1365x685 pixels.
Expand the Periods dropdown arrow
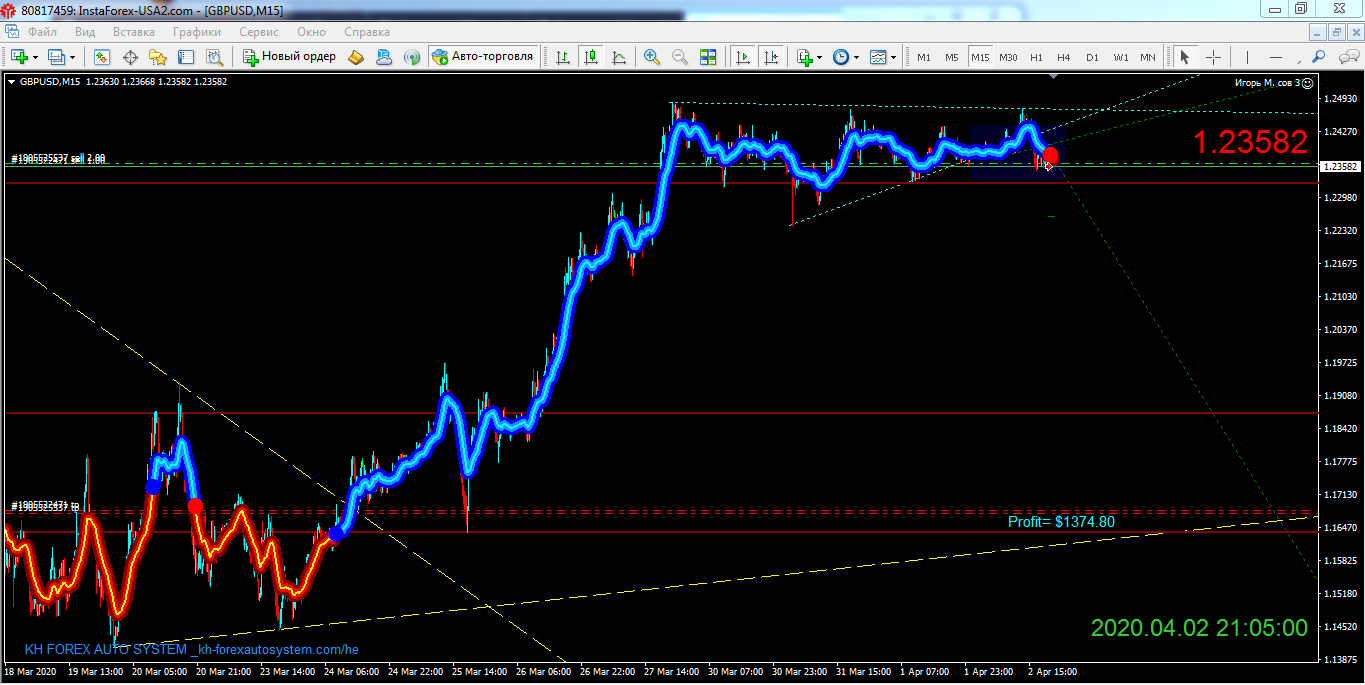856,57
